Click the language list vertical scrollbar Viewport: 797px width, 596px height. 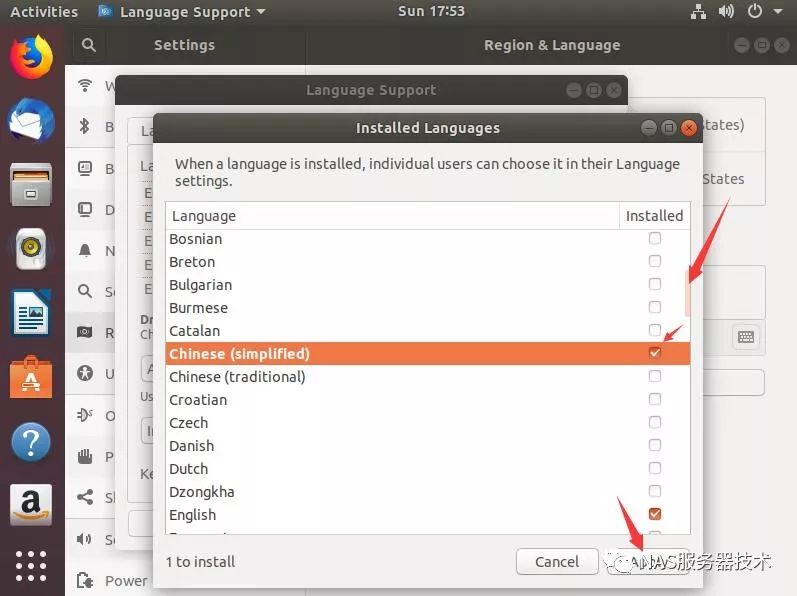point(687,292)
